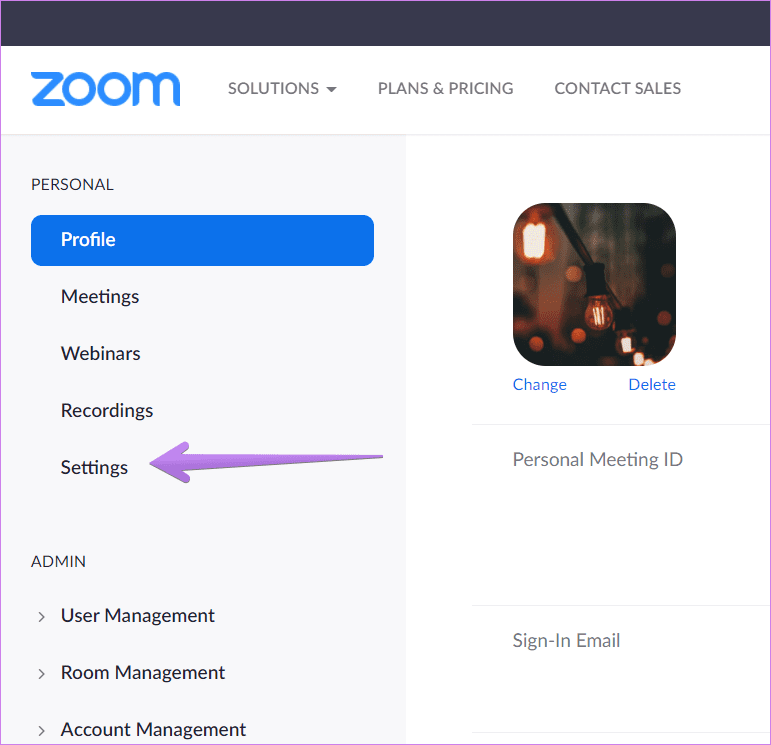Screen dimensions: 771x745
Task: Expand User Management chevron
Action: (x=41, y=617)
